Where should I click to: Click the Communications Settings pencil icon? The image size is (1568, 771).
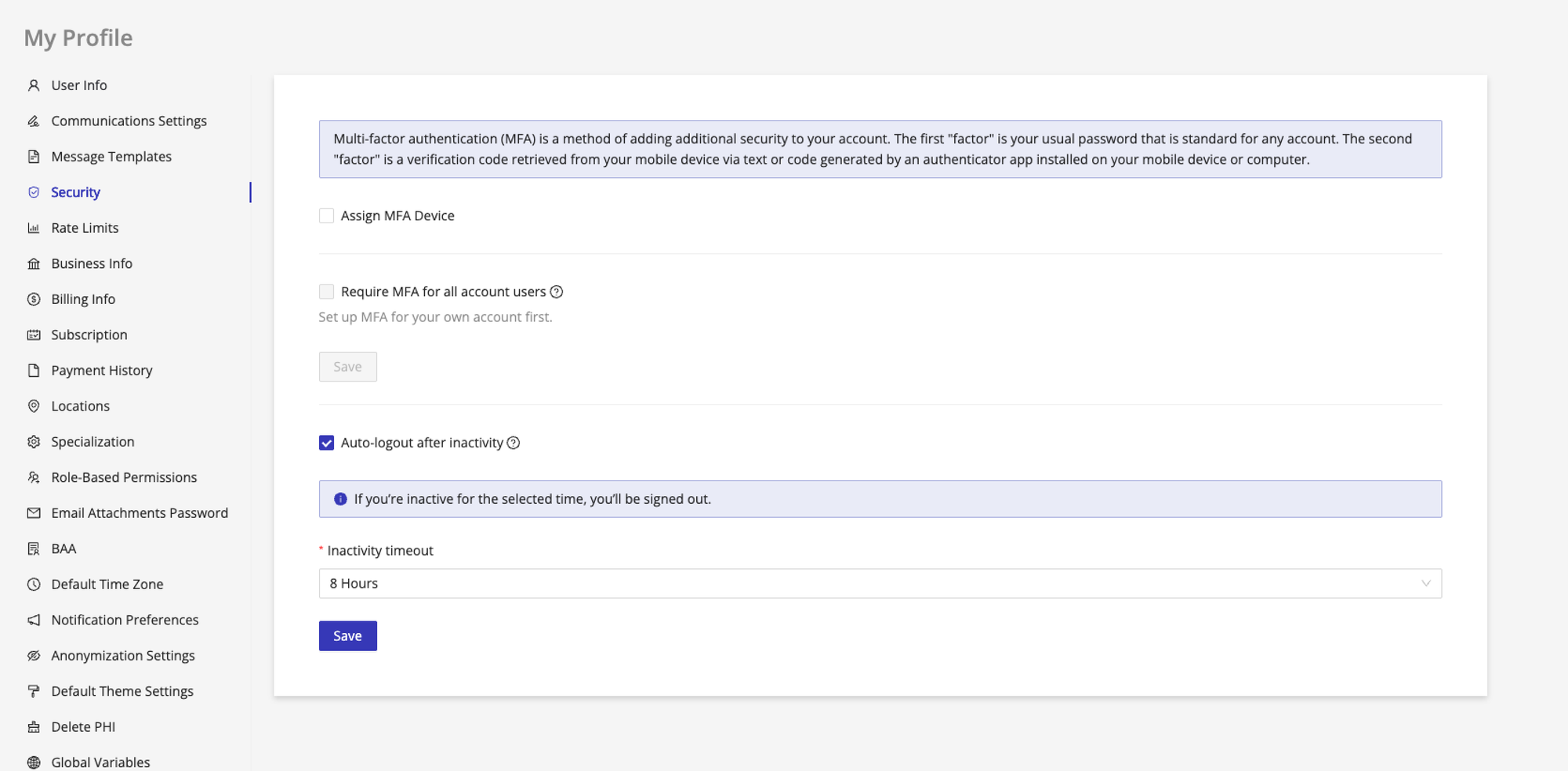click(x=34, y=121)
